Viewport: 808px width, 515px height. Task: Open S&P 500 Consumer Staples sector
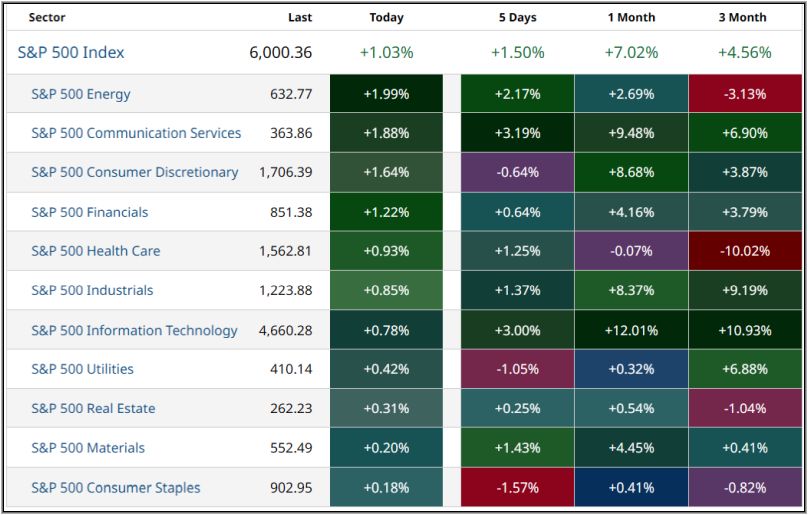116,488
